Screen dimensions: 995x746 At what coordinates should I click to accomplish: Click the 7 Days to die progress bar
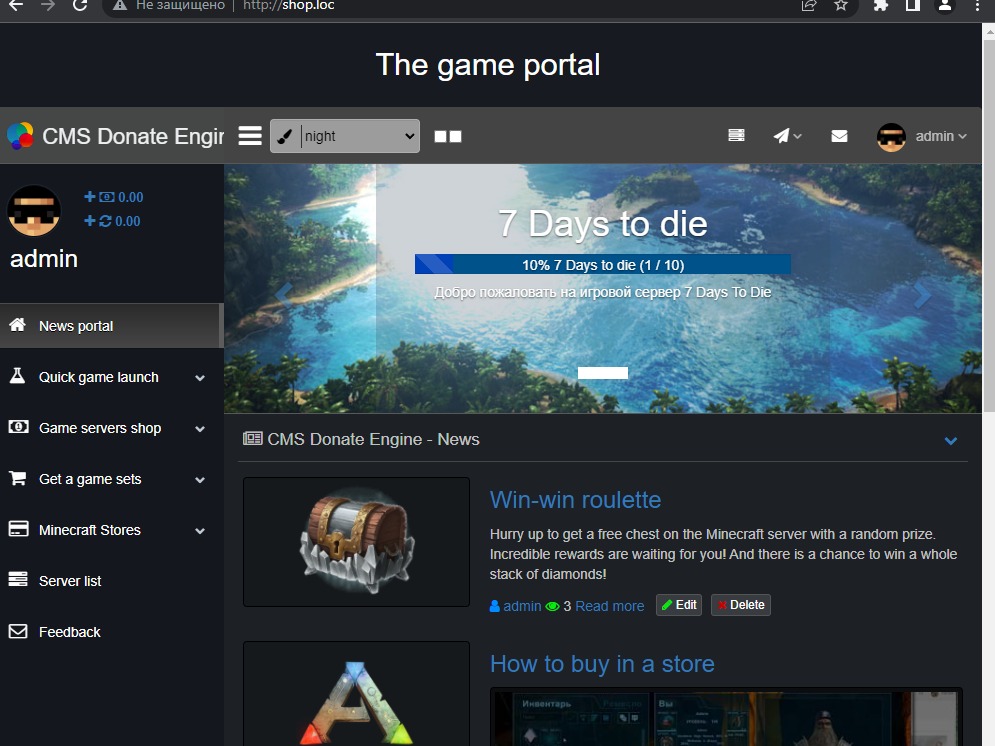click(602, 265)
